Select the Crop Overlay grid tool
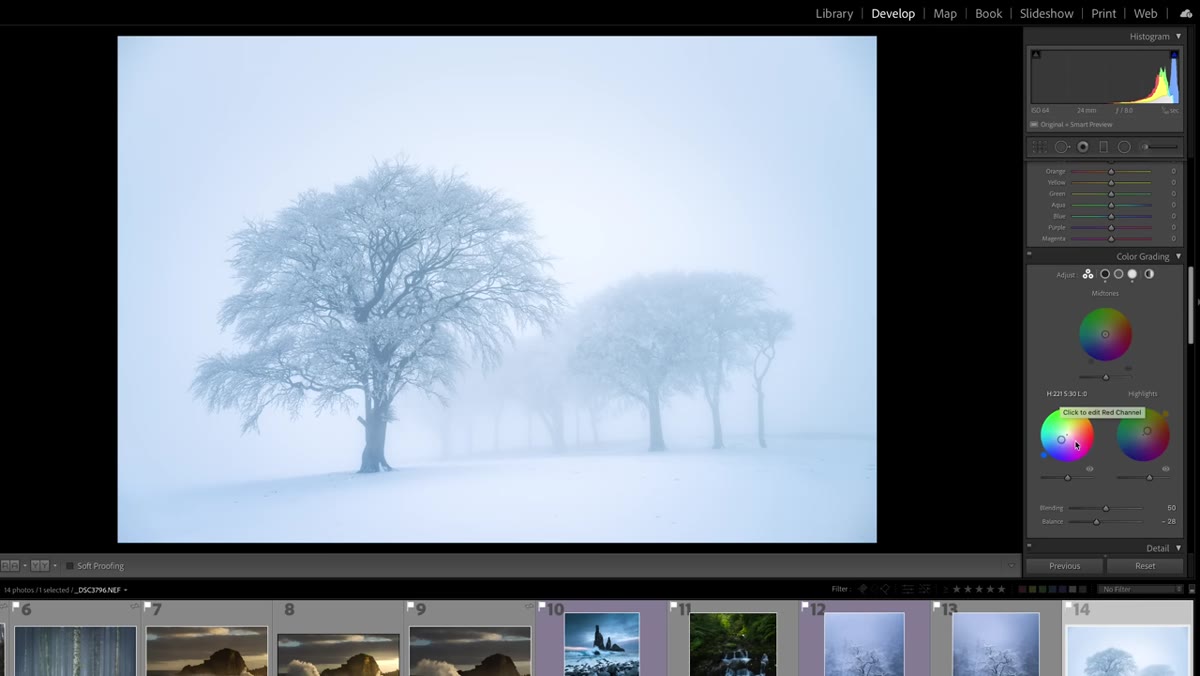Viewport: 1200px width, 676px height. [x=1040, y=147]
